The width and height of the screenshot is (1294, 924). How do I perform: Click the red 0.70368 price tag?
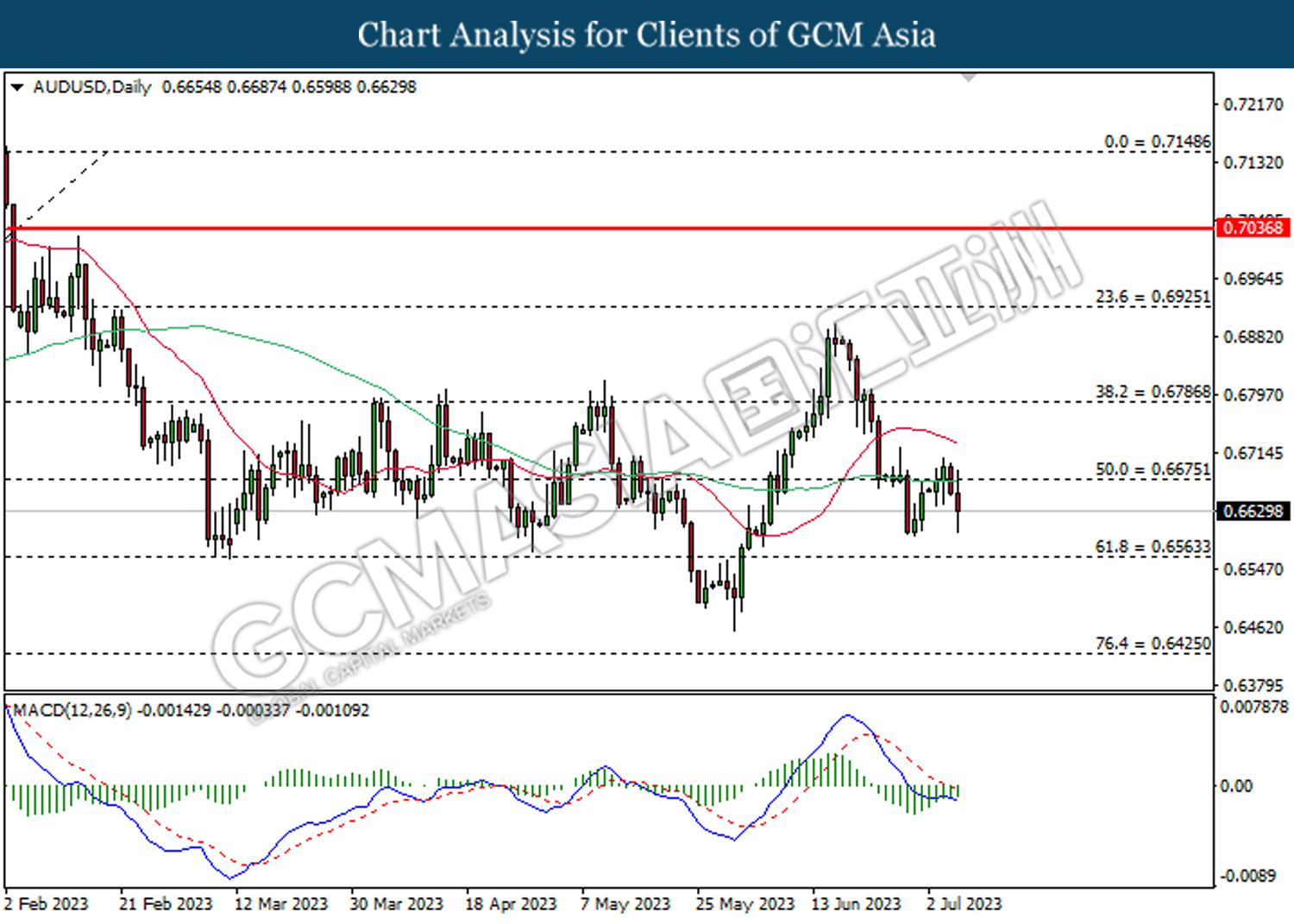click(x=1253, y=228)
